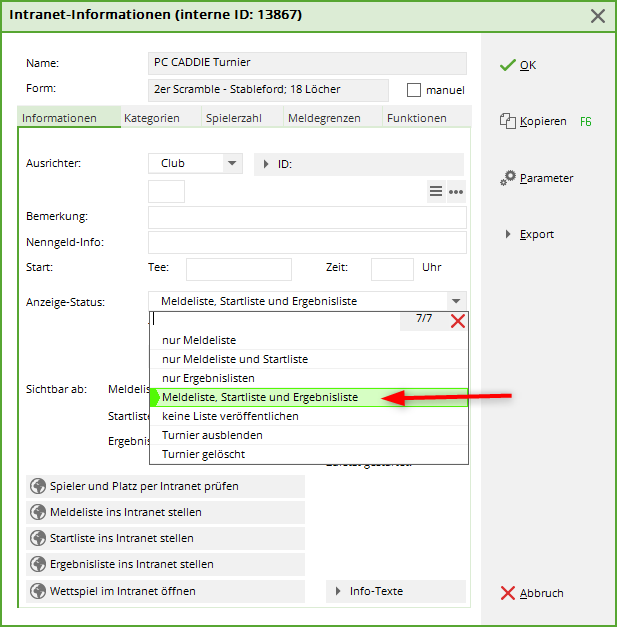
Task: Switch to the Informationen tab
Action: (x=69, y=118)
